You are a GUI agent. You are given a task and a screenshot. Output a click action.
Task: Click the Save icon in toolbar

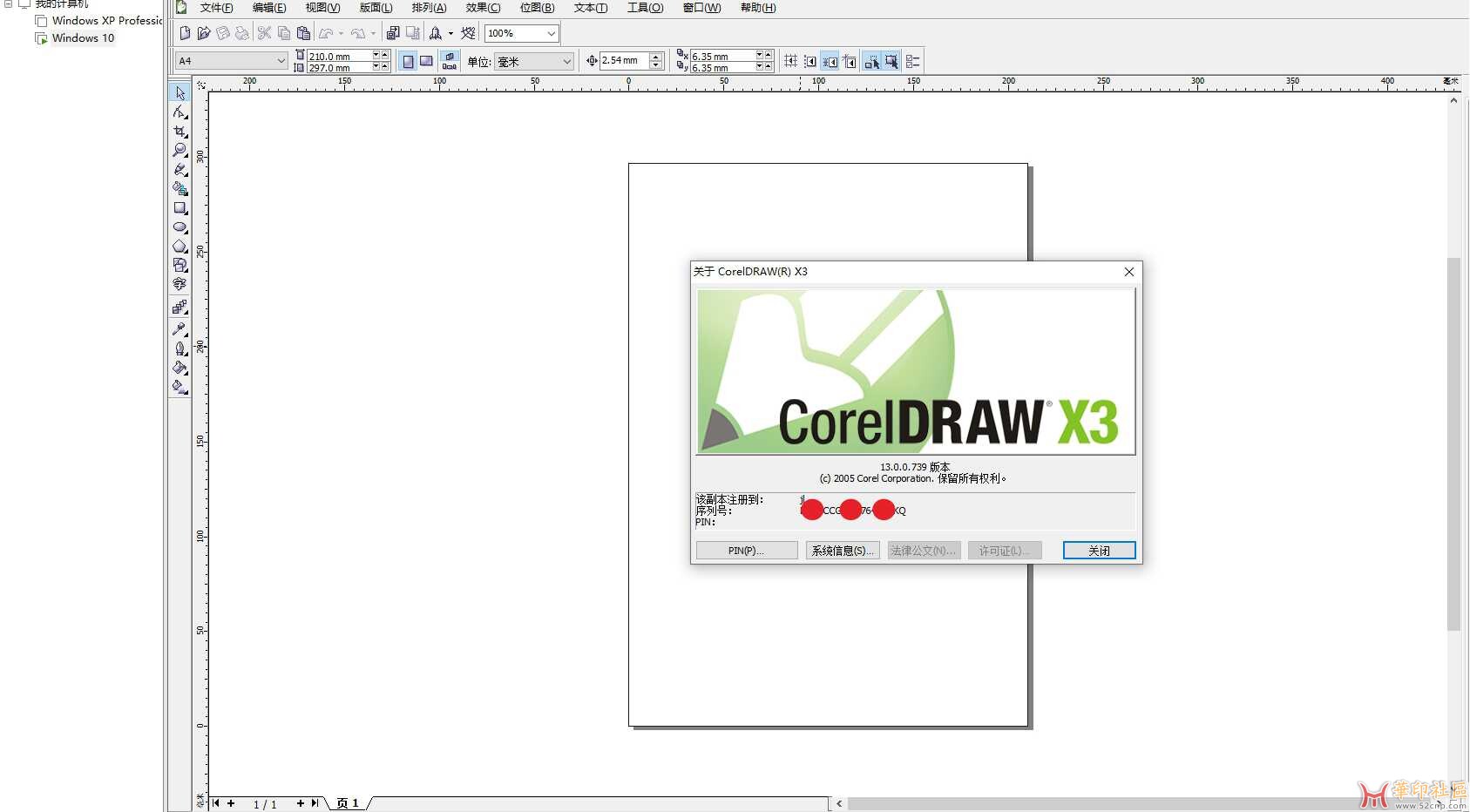(223, 33)
